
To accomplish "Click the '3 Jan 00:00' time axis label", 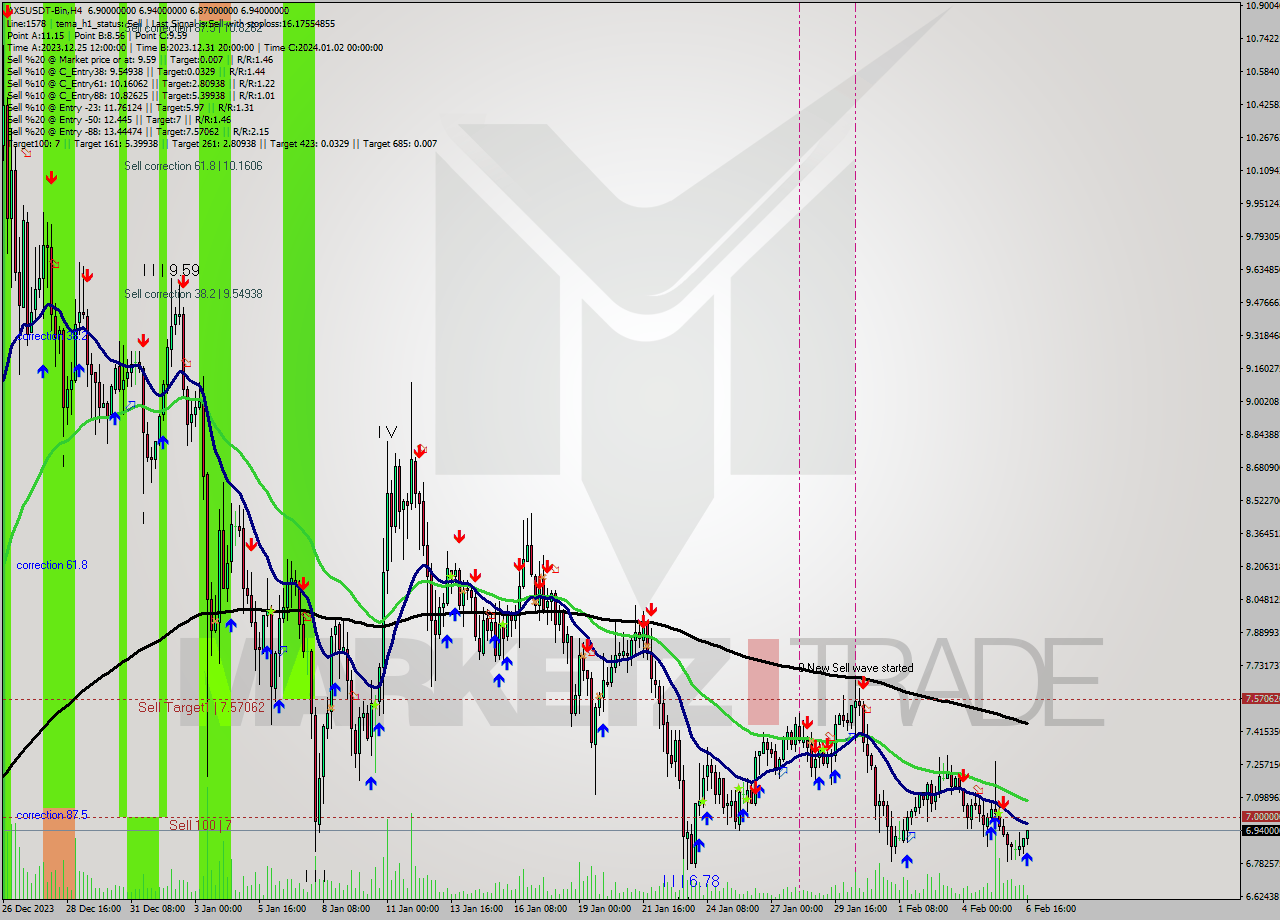I will (x=218, y=909).
